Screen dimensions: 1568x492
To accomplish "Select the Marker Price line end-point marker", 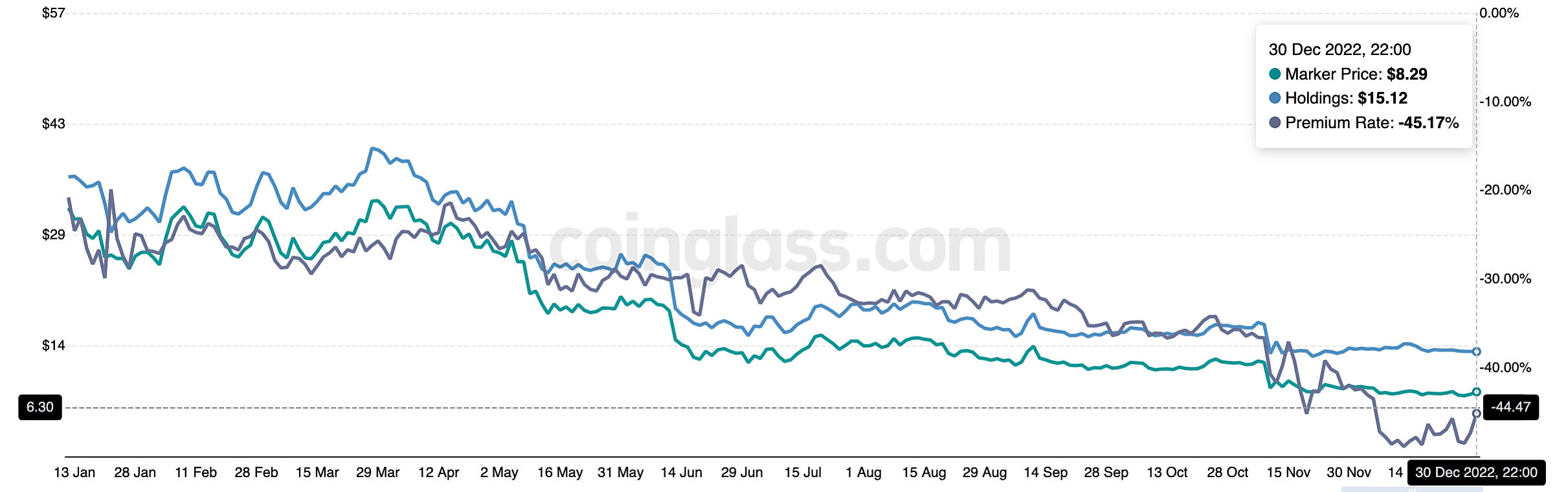I will pos(1477,392).
